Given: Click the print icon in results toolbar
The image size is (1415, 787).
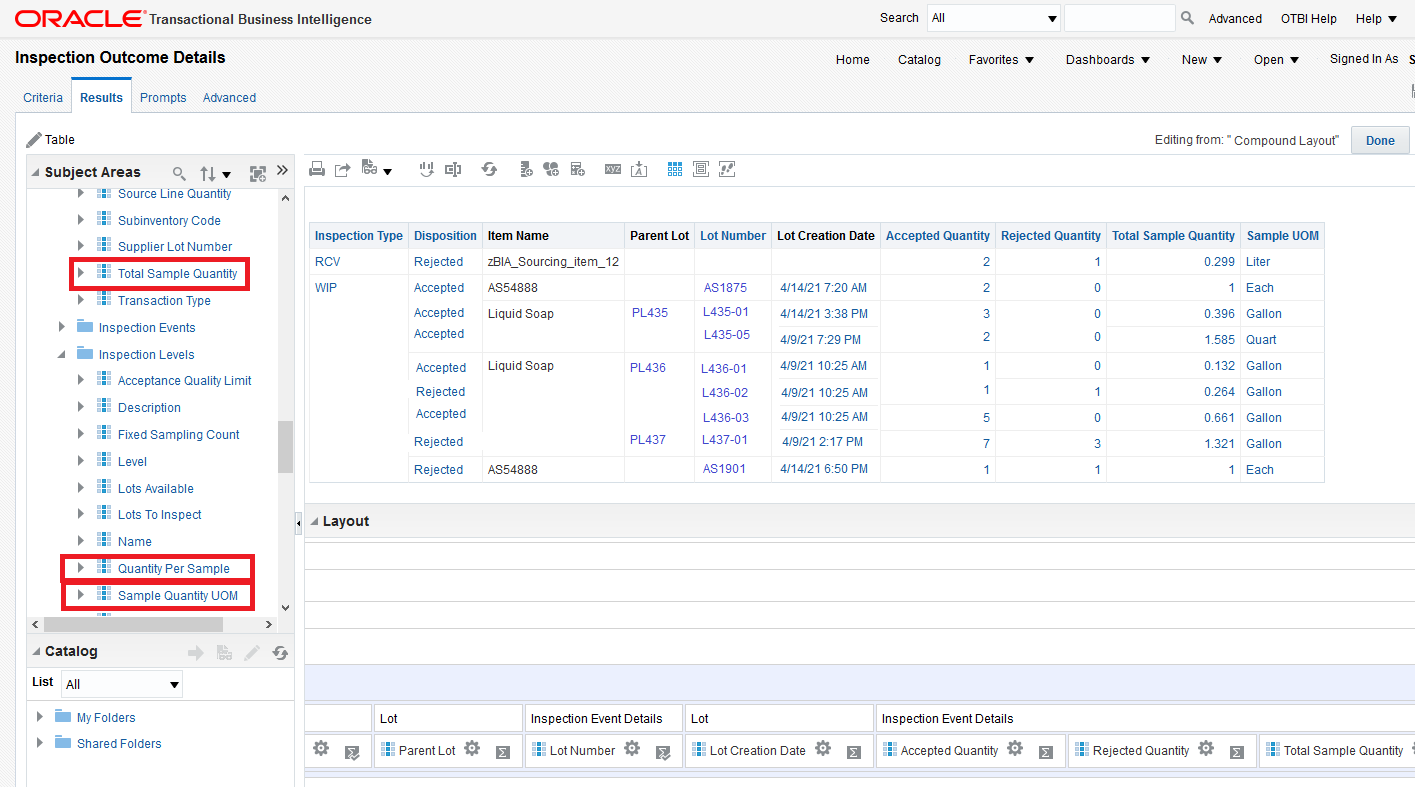Looking at the screenshot, I should click(317, 169).
